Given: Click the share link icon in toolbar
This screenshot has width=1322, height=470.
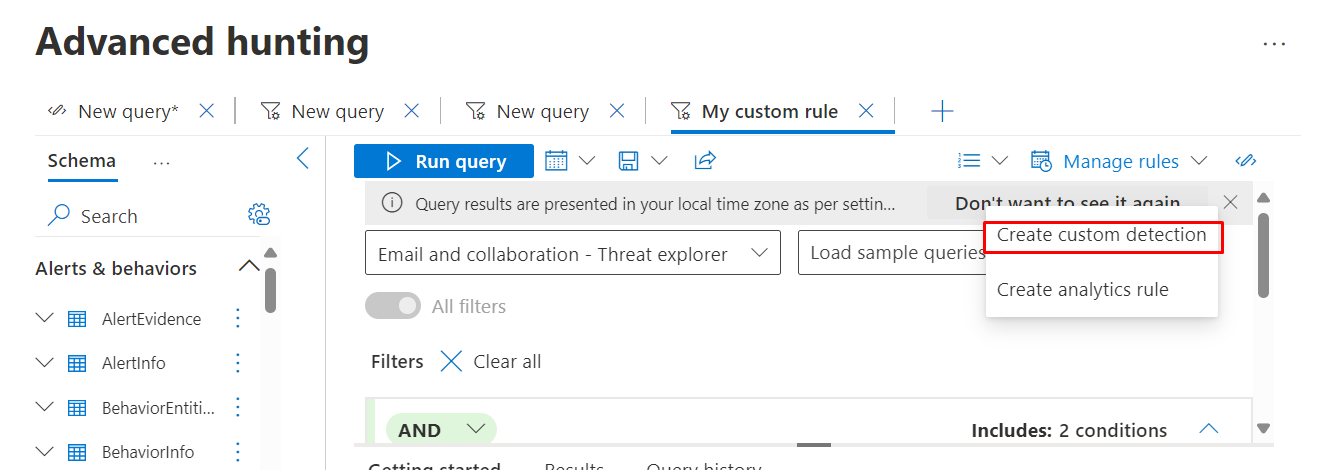Looking at the screenshot, I should (x=706, y=161).
